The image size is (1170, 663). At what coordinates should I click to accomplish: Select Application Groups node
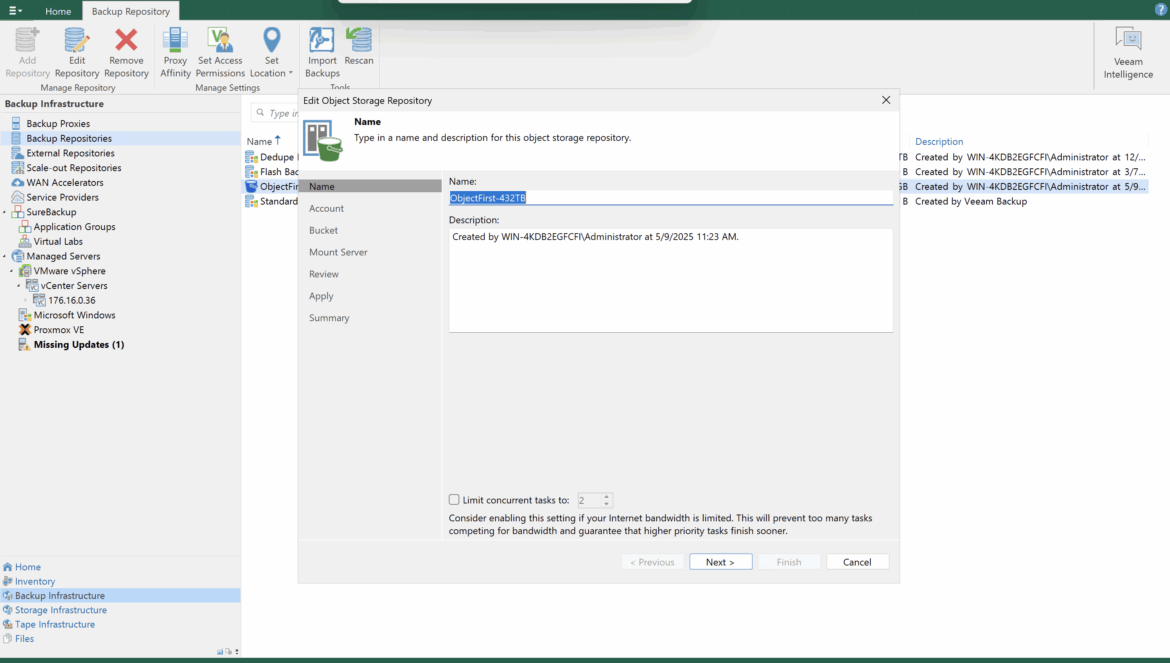click(74, 227)
